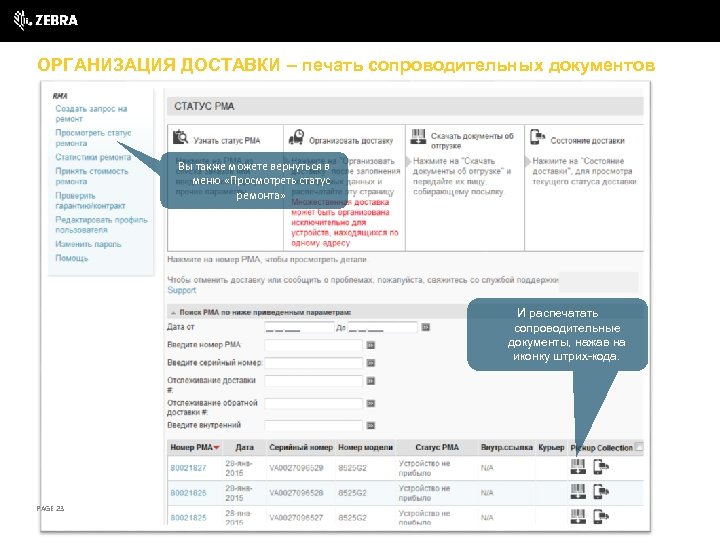Select model 8525G2 in row 80021827

pos(352,468)
